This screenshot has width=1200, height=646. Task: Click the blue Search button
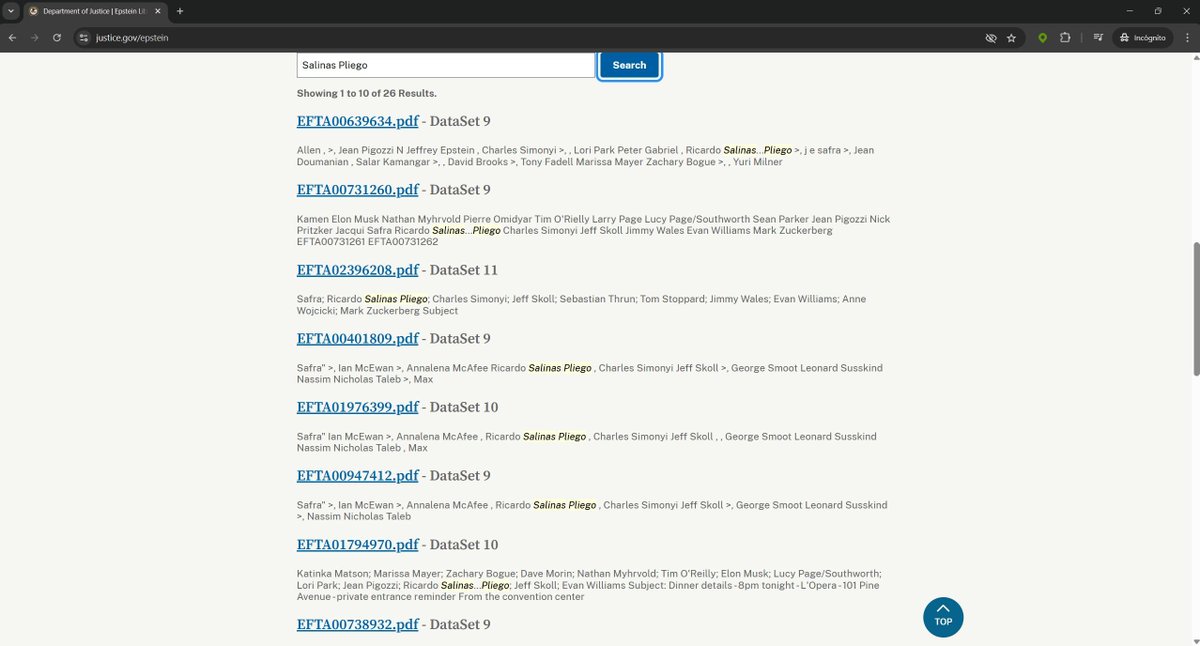click(629, 65)
